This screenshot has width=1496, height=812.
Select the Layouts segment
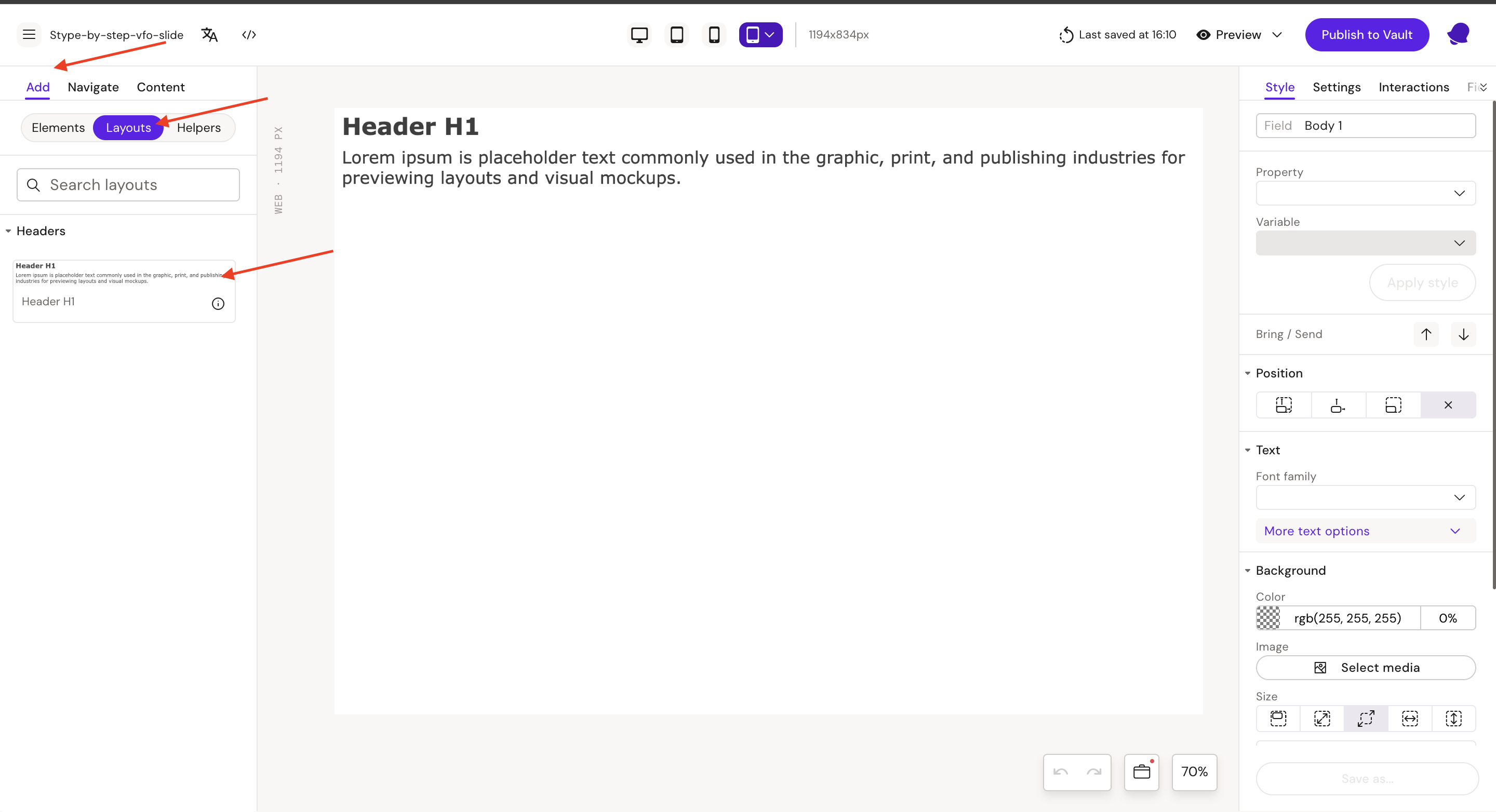128,128
